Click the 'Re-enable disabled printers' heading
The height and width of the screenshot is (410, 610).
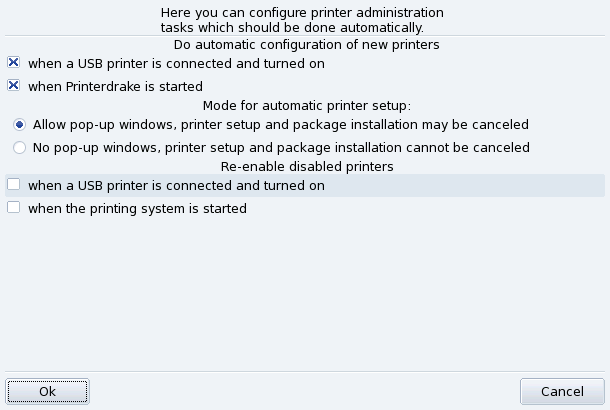tap(306, 166)
